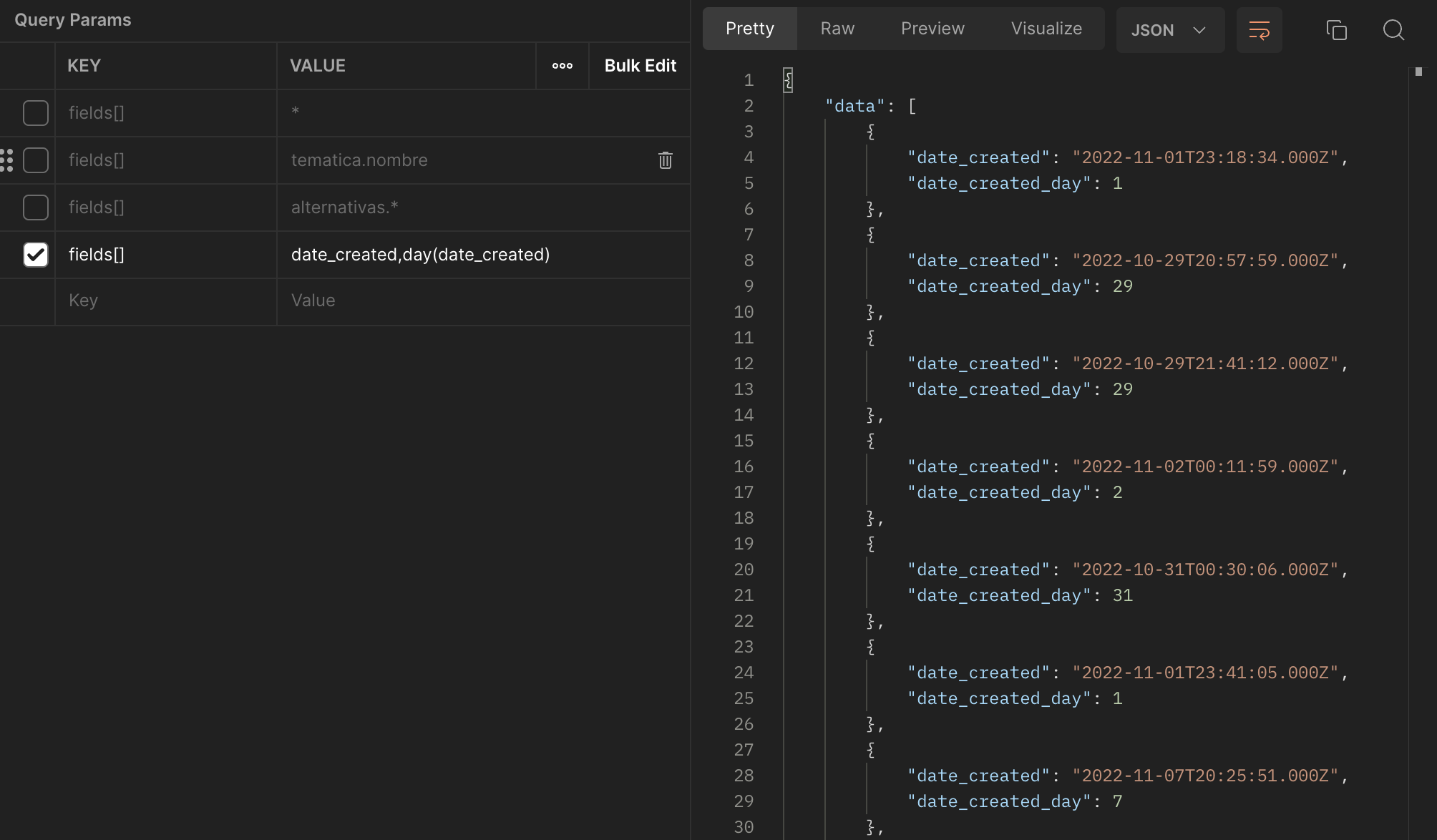Grab the drag handle of tematica.nombre row
The image size is (1437, 840).
pyautogui.click(x=7, y=160)
